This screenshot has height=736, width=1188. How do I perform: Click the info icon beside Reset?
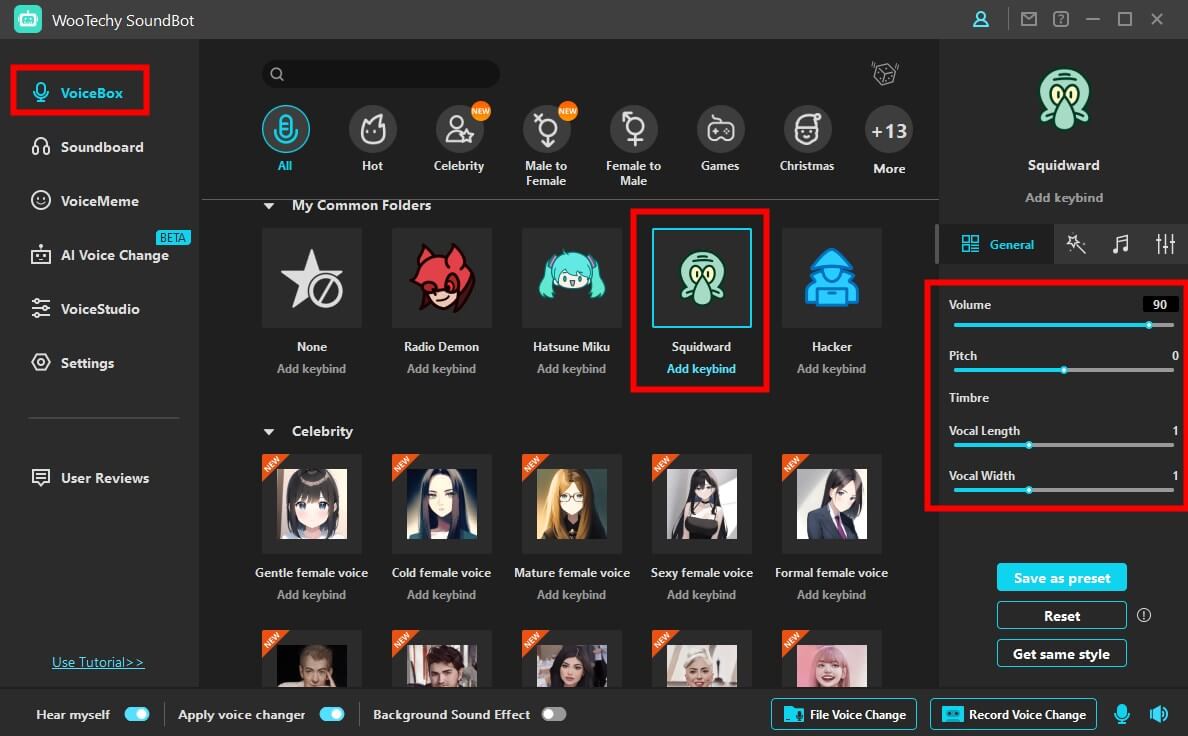pyautogui.click(x=1144, y=615)
